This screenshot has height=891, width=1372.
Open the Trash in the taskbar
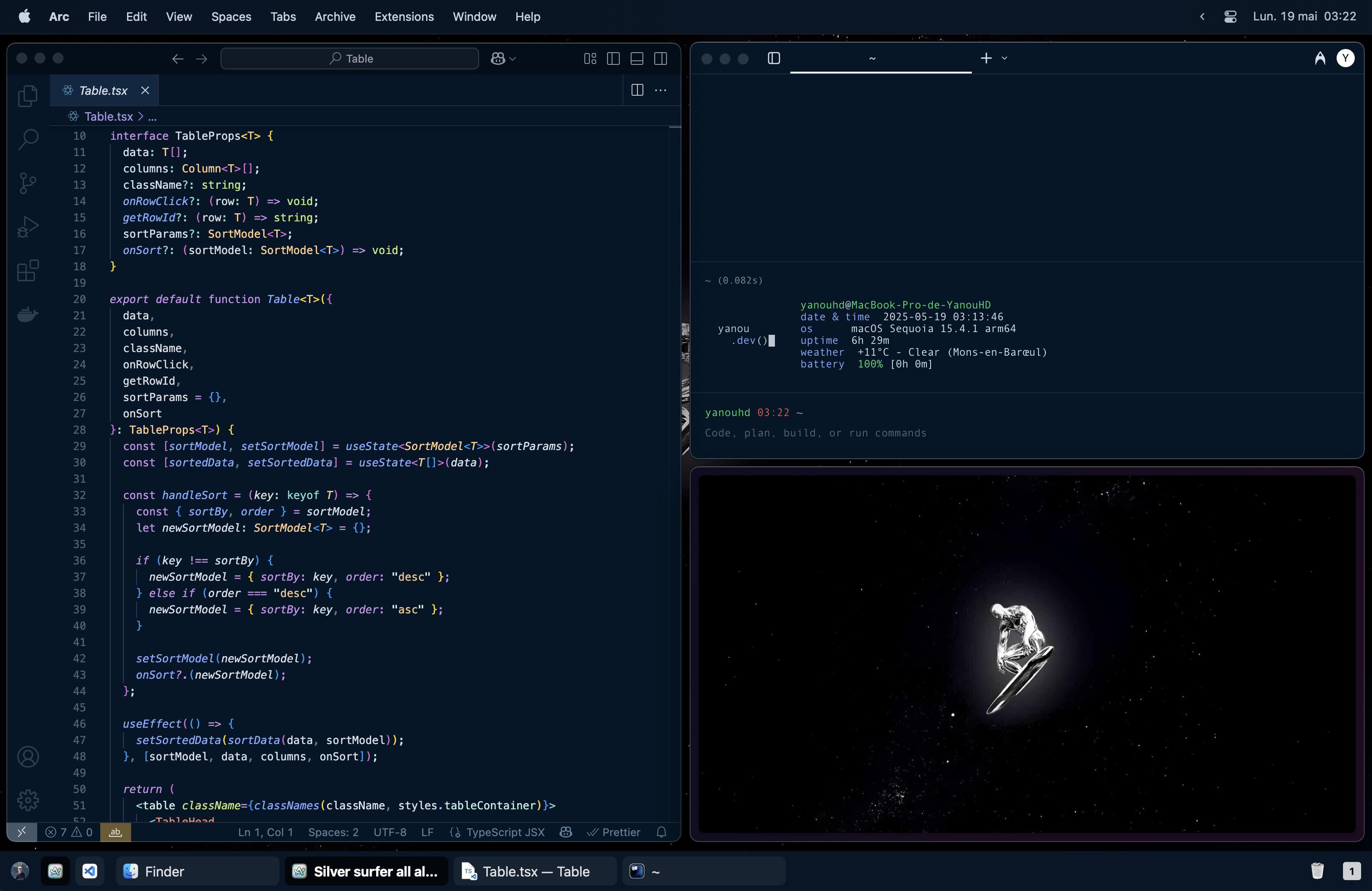click(1317, 871)
